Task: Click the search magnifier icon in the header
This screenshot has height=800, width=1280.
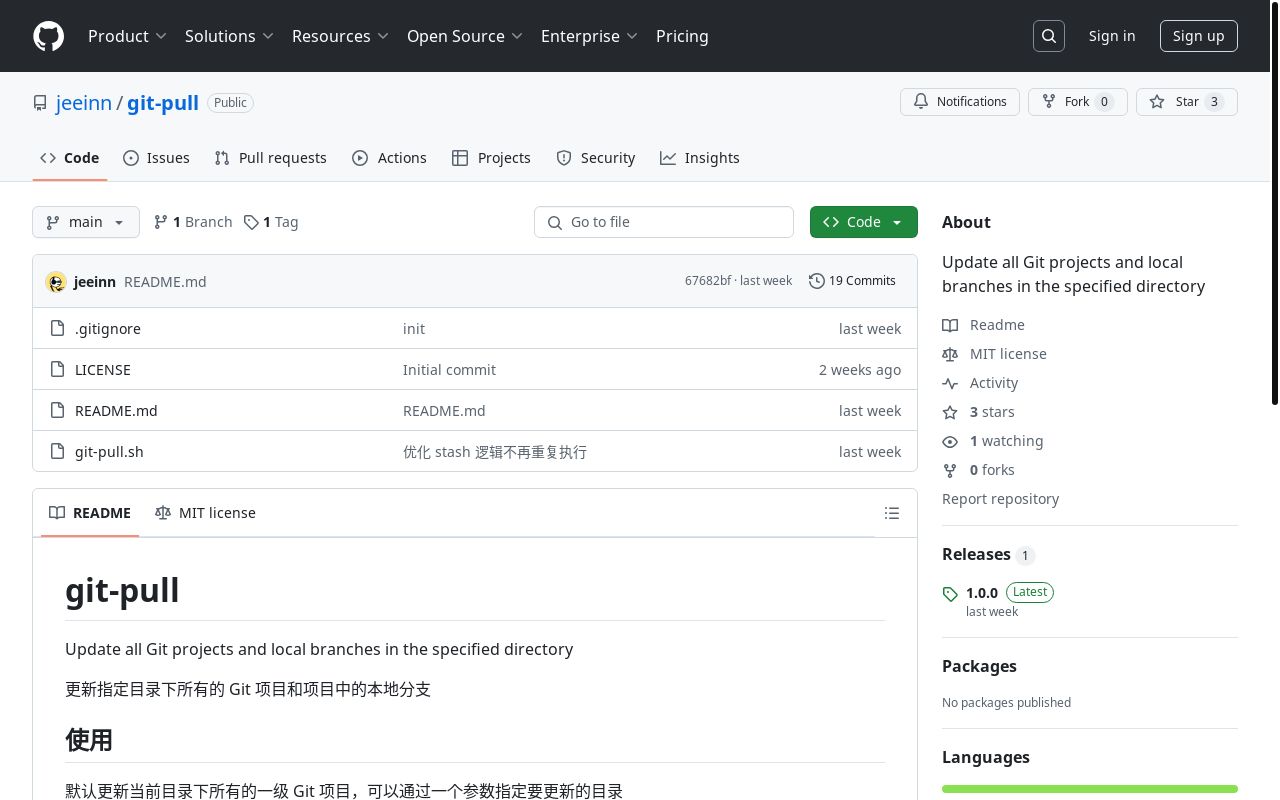Action: (1049, 36)
